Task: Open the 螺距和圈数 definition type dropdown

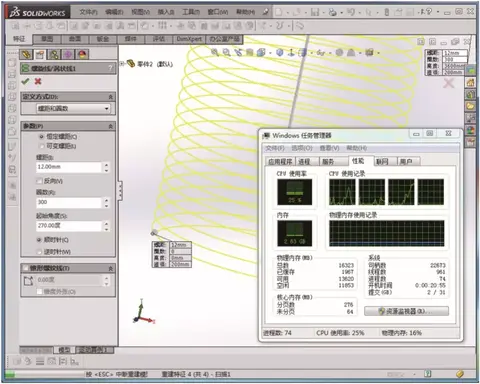Action: click(73, 109)
